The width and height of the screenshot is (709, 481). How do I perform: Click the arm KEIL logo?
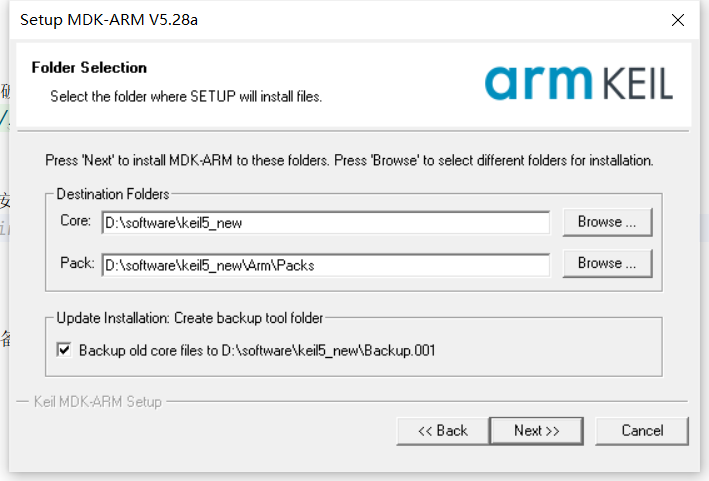579,83
